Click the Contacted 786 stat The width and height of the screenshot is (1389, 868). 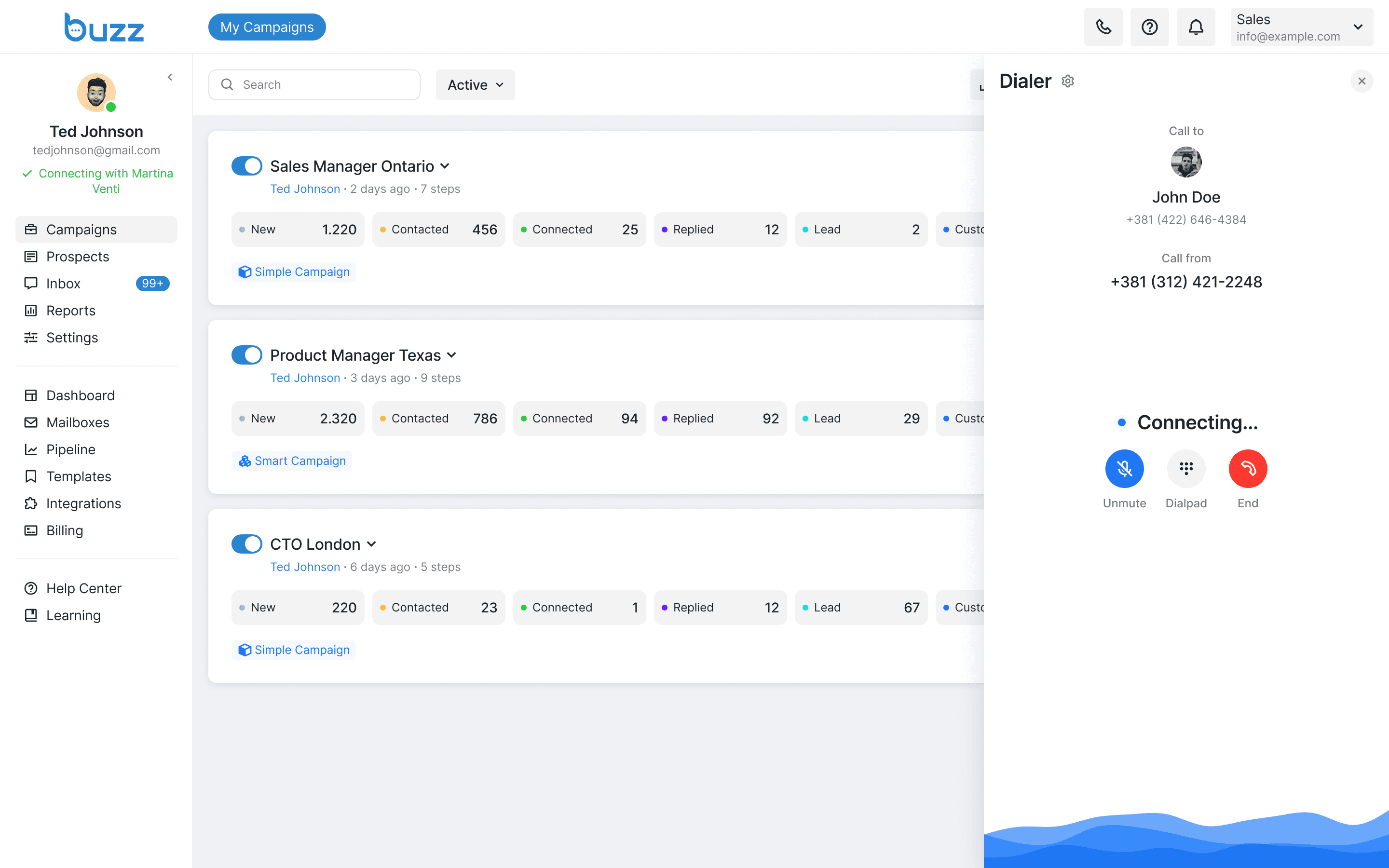pyautogui.click(x=438, y=419)
